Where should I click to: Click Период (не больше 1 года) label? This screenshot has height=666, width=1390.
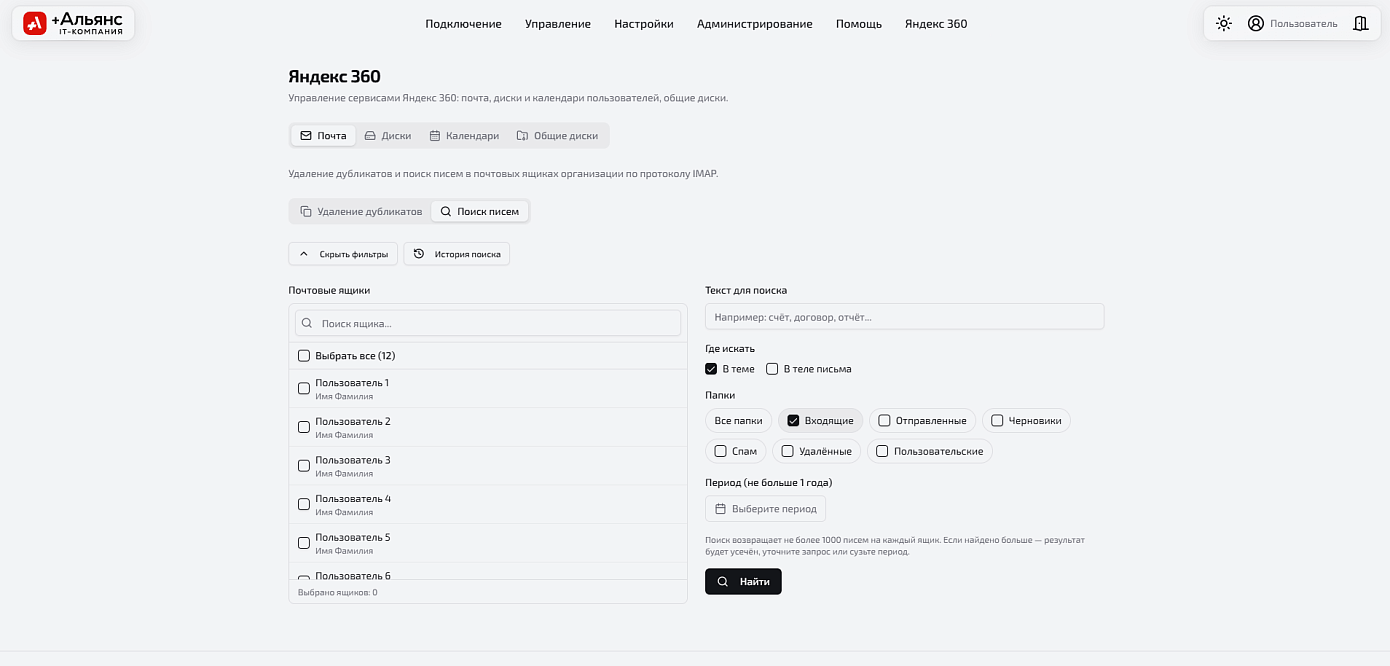click(x=768, y=483)
